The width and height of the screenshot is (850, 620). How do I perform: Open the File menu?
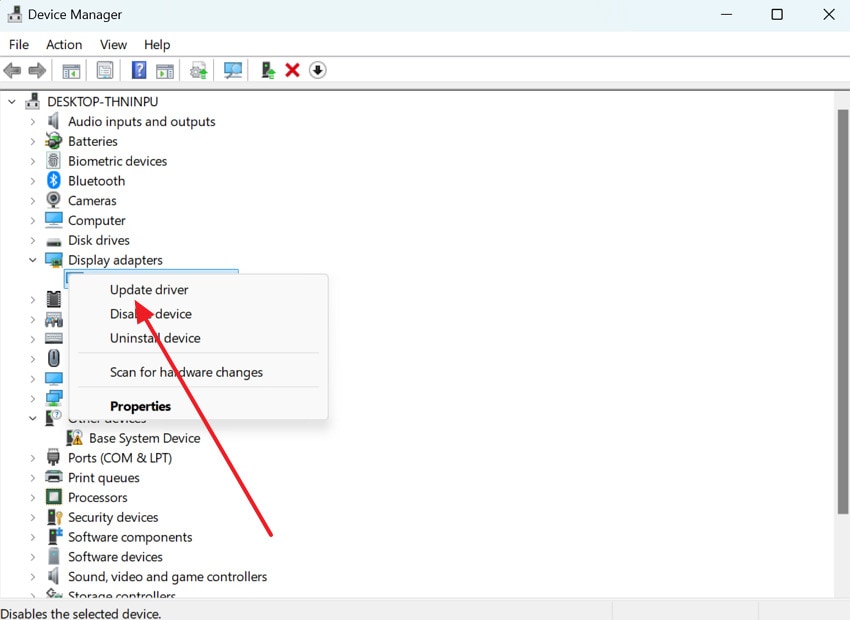coord(19,44)
